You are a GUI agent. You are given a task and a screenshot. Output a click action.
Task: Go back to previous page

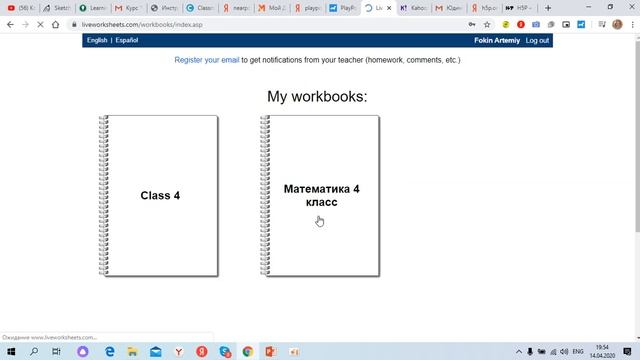point(10,24)
